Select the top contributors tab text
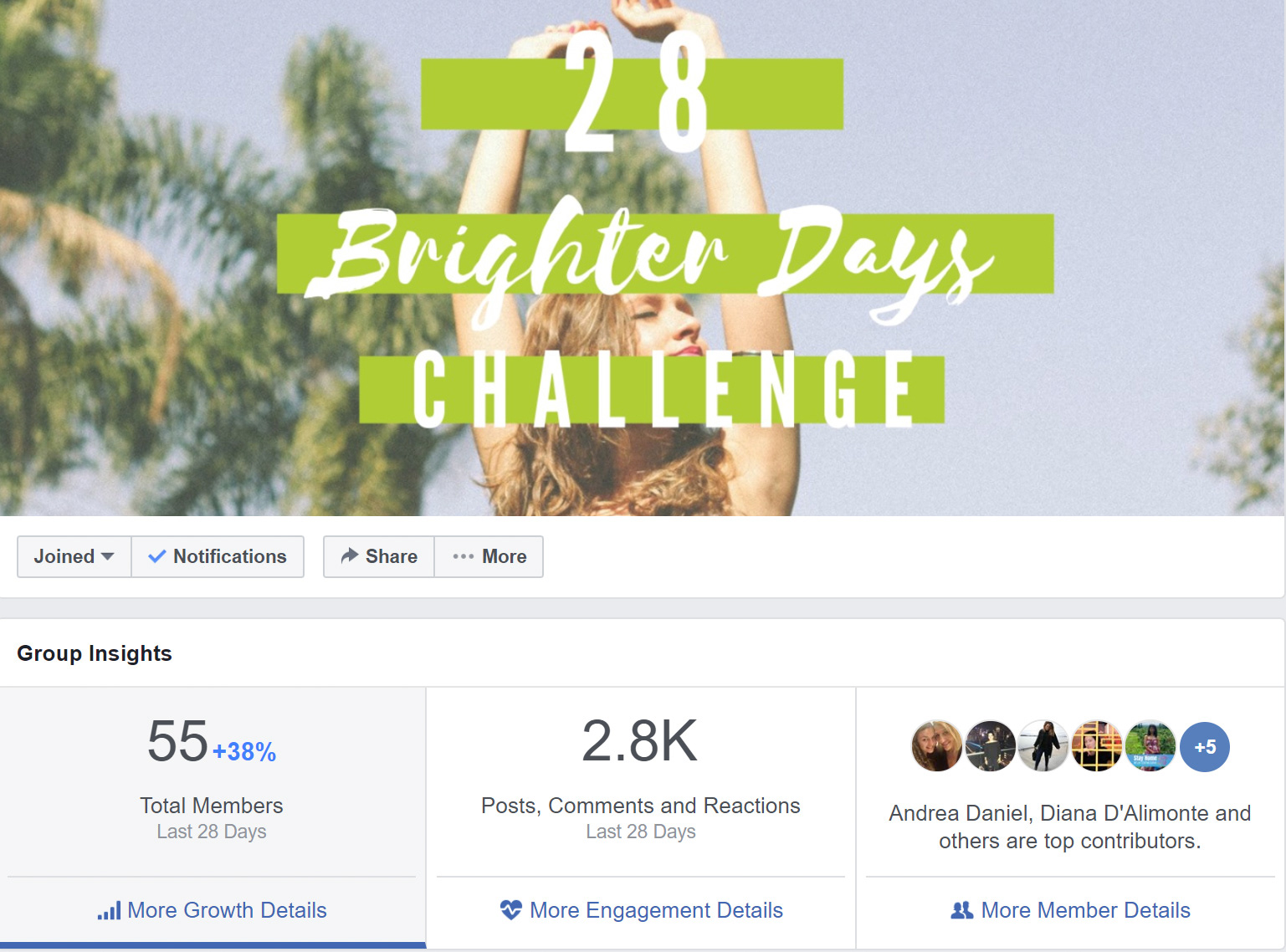1286x952 pixels. [1070, 827]
